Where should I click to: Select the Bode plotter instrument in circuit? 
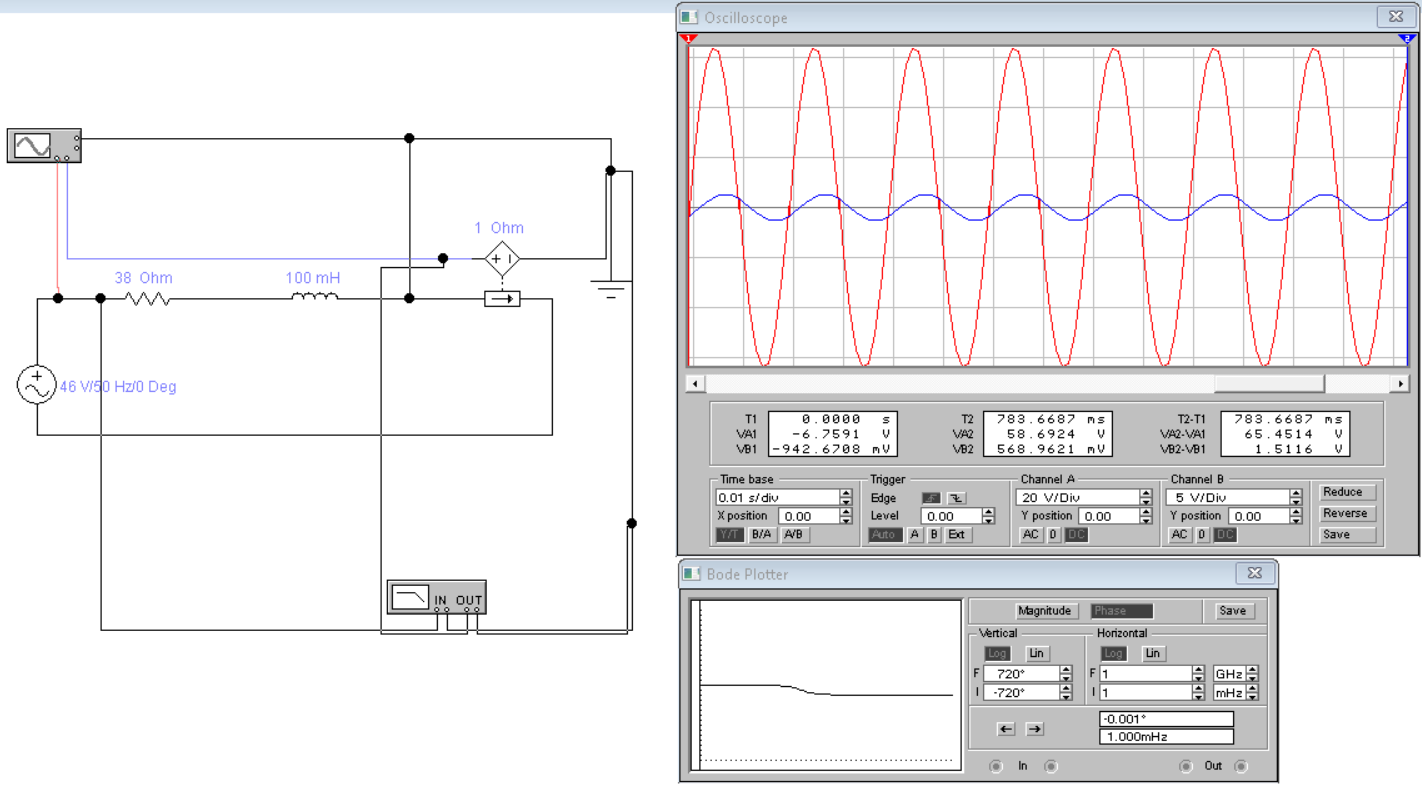[436, 597]
